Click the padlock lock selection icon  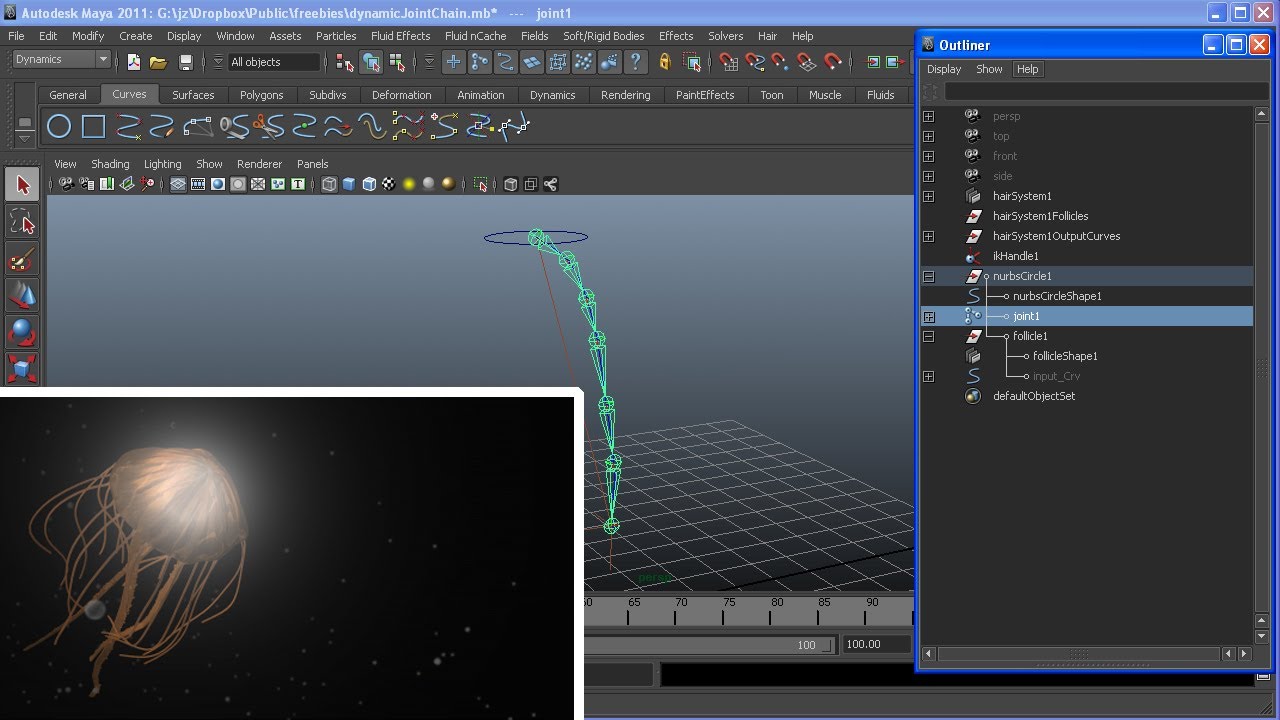pos(665,62)
